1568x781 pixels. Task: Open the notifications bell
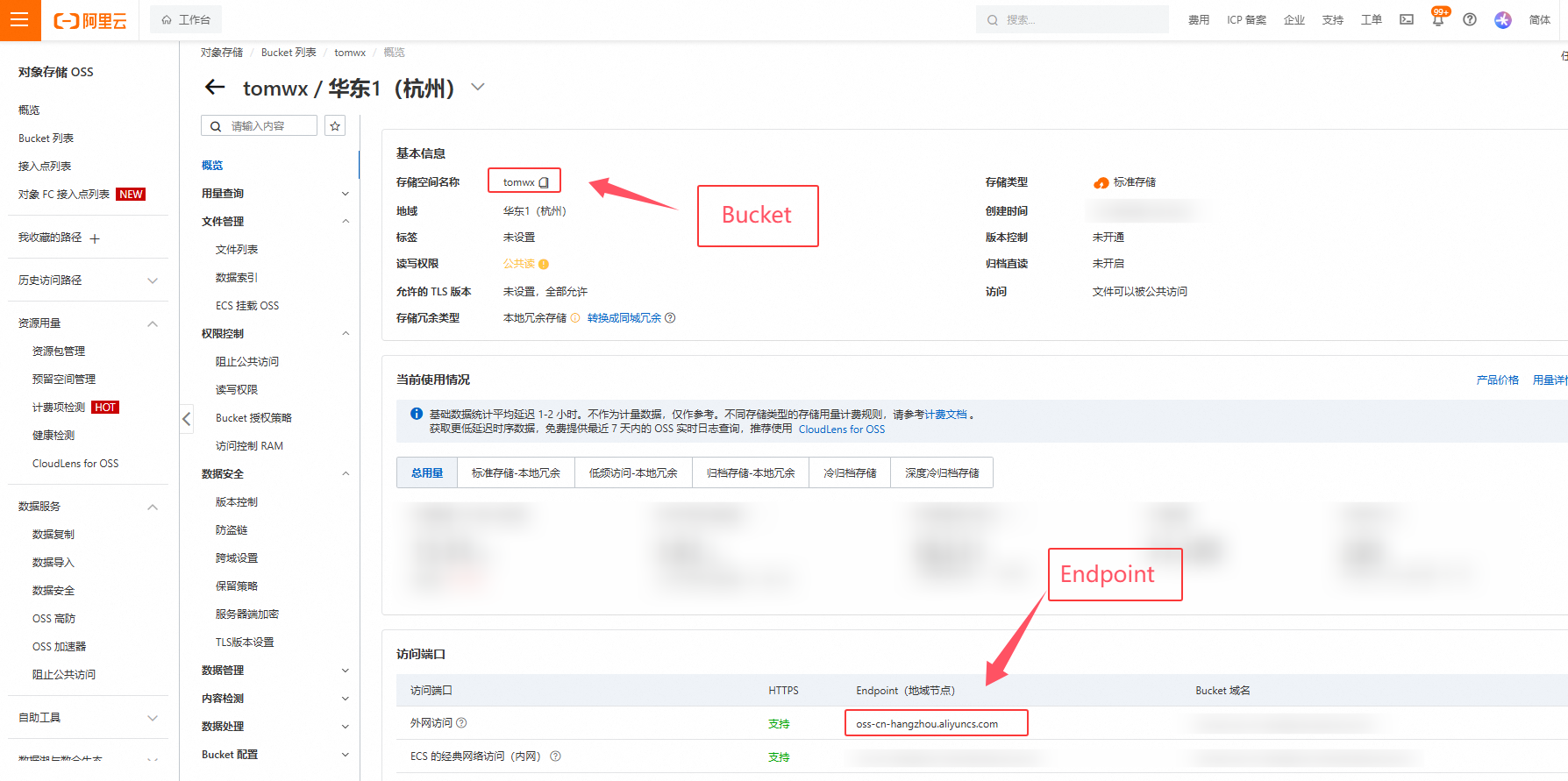pyautogui.click(x=1438, y=19)
